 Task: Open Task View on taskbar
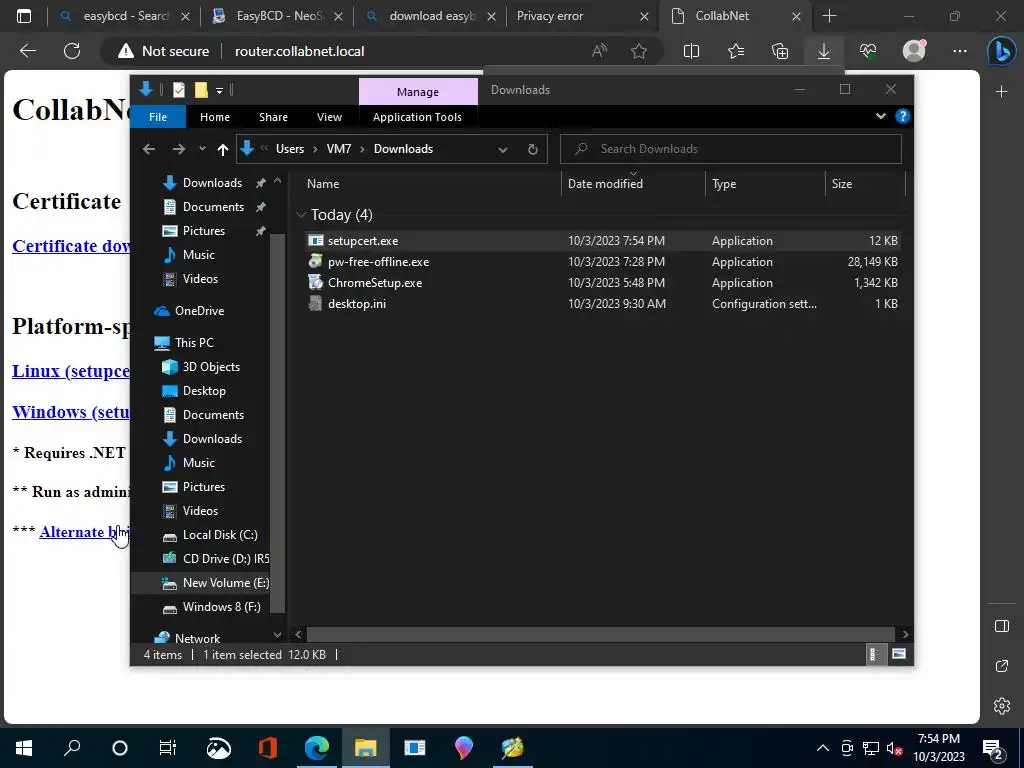click(x=168, y=748)
